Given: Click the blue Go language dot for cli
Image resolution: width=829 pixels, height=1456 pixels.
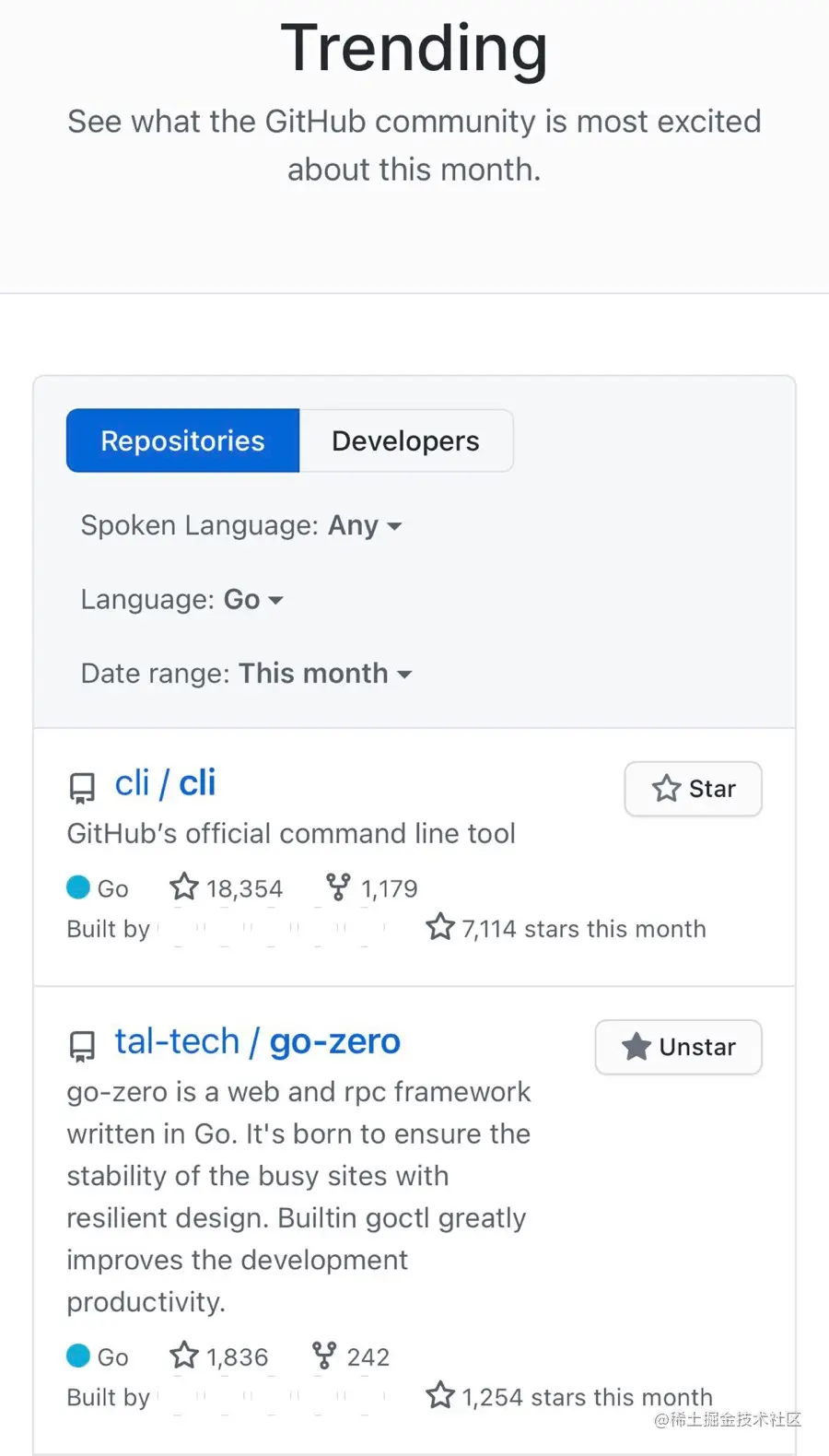Looking at the screenshot, I should point(78,887).
